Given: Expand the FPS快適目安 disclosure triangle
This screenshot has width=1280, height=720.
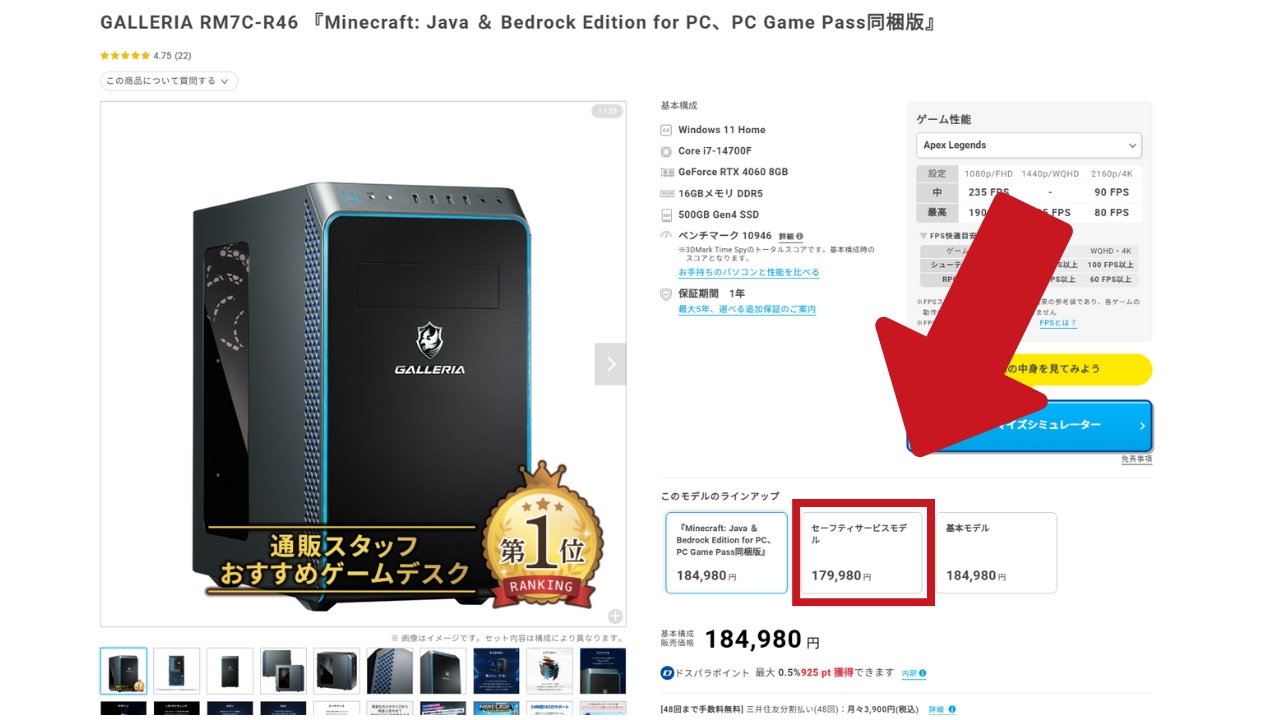Looking at the screenshot, I should [x=924, y=236].
